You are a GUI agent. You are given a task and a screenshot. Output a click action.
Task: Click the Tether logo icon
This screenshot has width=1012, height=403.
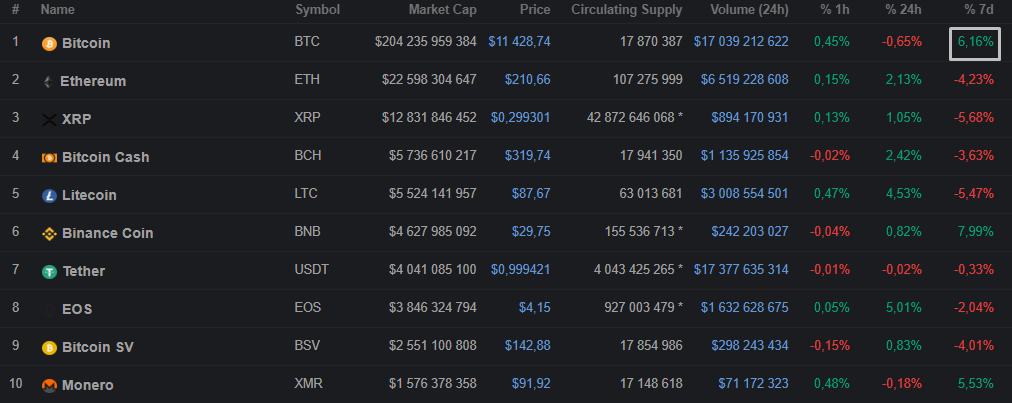[49, 272]
